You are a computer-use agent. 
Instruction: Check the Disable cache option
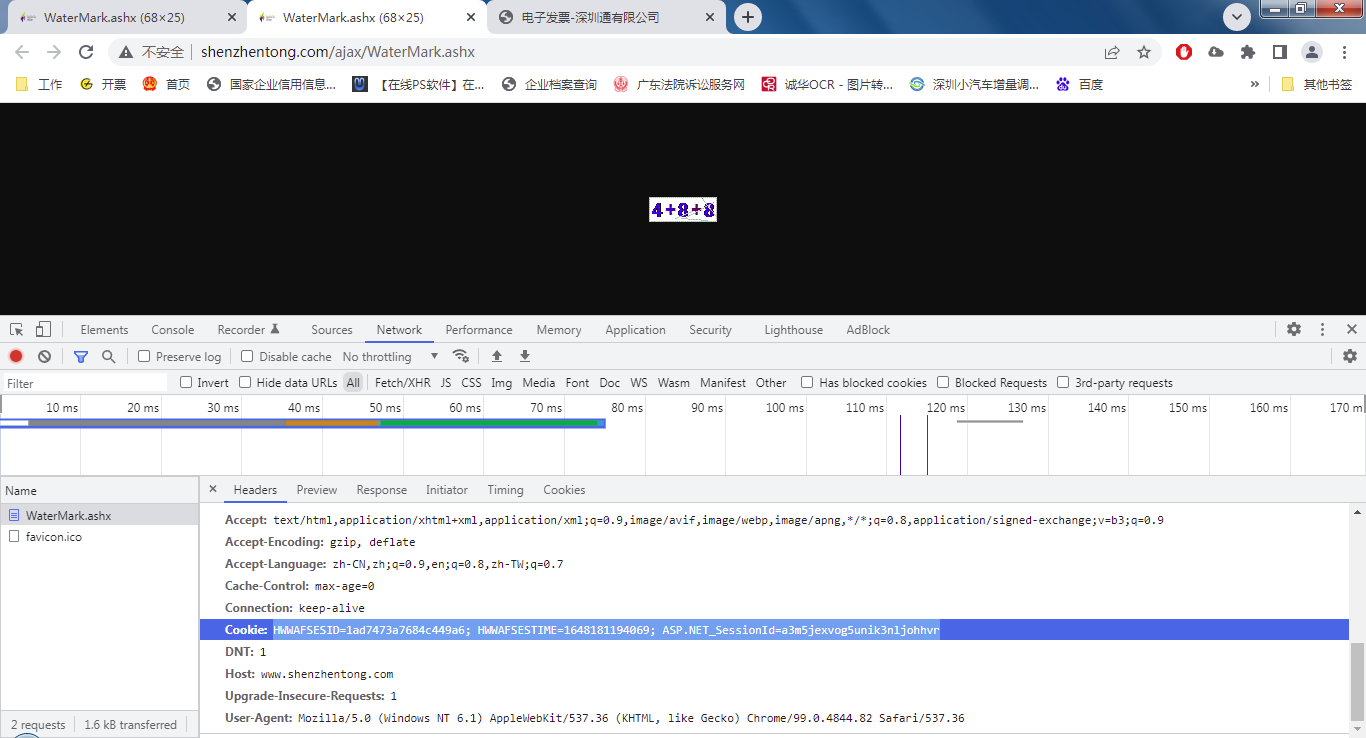coord(247,357)
